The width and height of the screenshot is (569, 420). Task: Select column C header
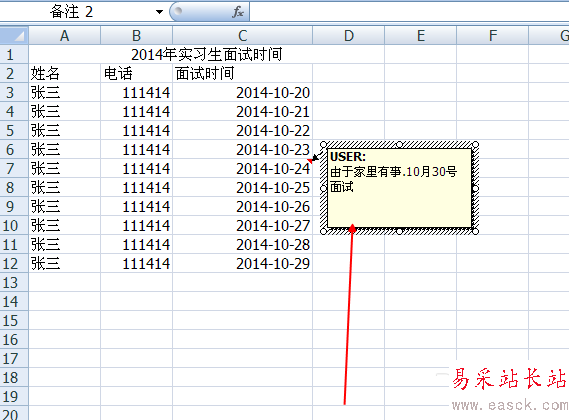[242, 36]
